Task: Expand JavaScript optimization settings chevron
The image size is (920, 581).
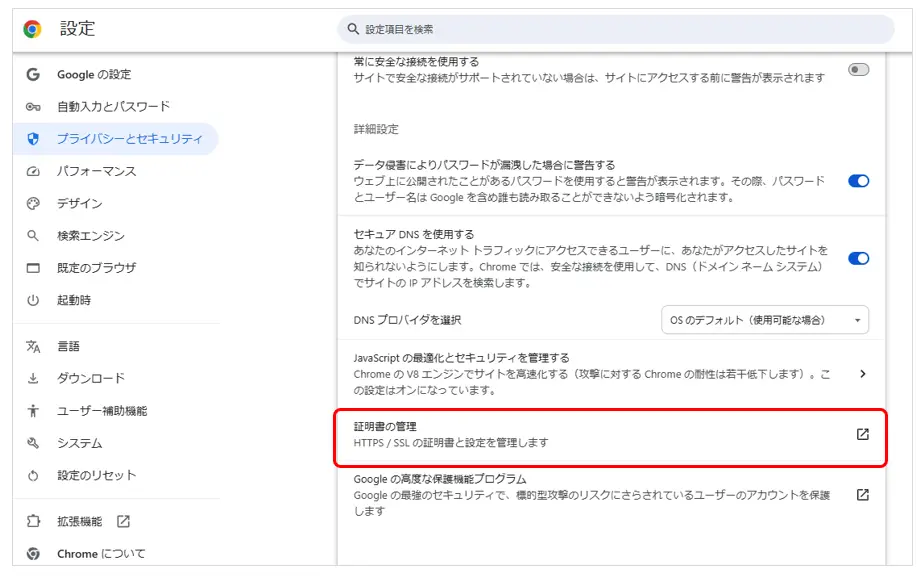Action: 862,374
